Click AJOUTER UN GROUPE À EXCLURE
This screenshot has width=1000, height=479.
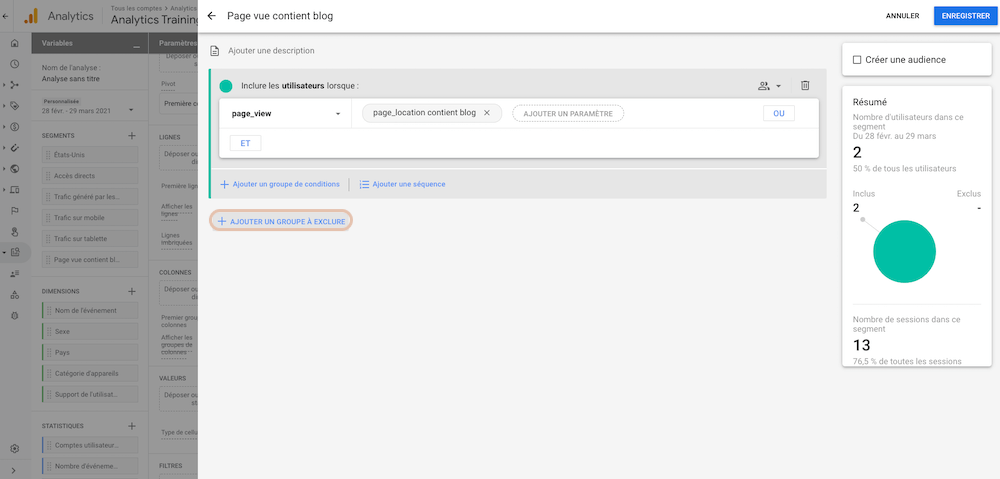[281, 221]
